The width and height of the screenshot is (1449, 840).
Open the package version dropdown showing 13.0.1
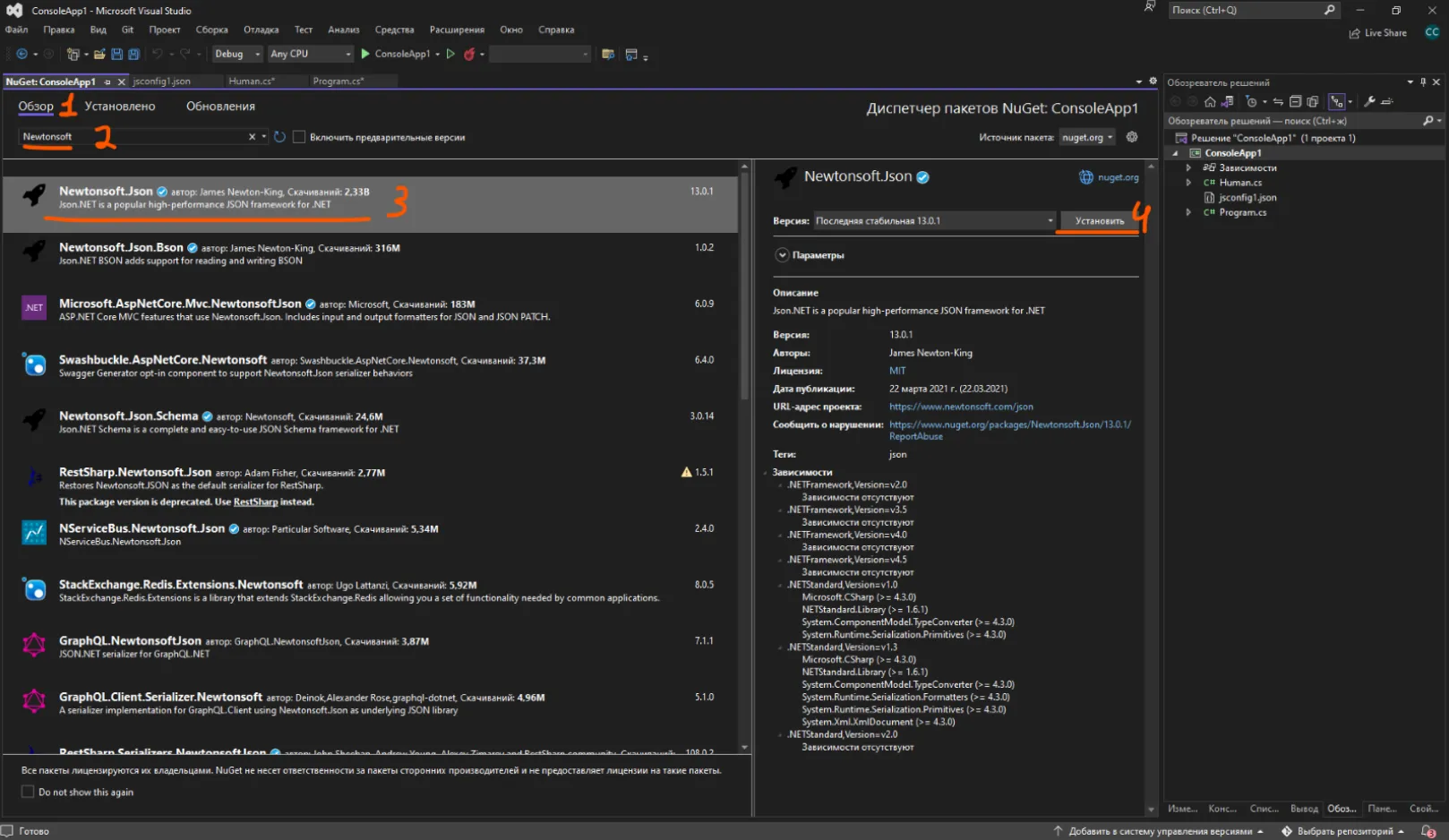[935, 220]
